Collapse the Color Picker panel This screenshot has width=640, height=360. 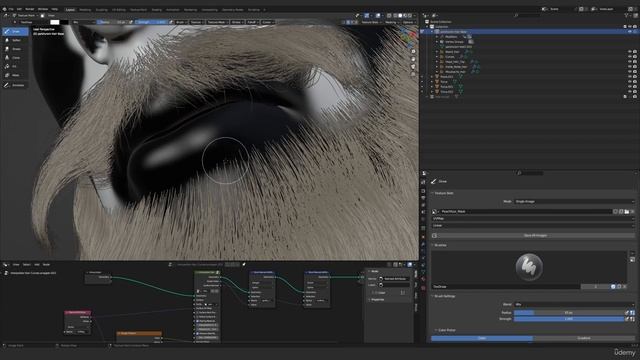(446, 330)
